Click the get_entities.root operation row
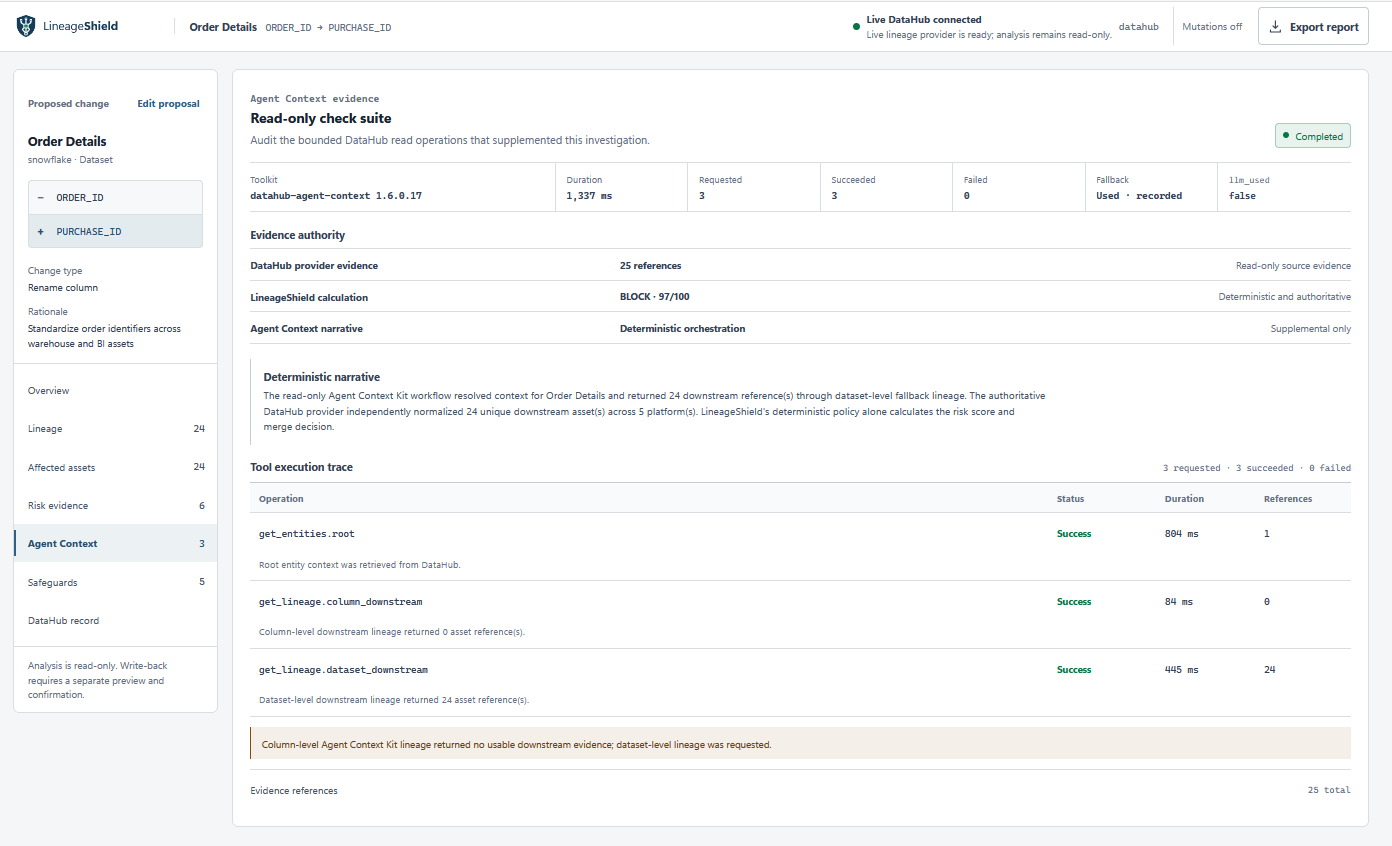Screen dimensions: 1392x846 (x=800, y=547)
